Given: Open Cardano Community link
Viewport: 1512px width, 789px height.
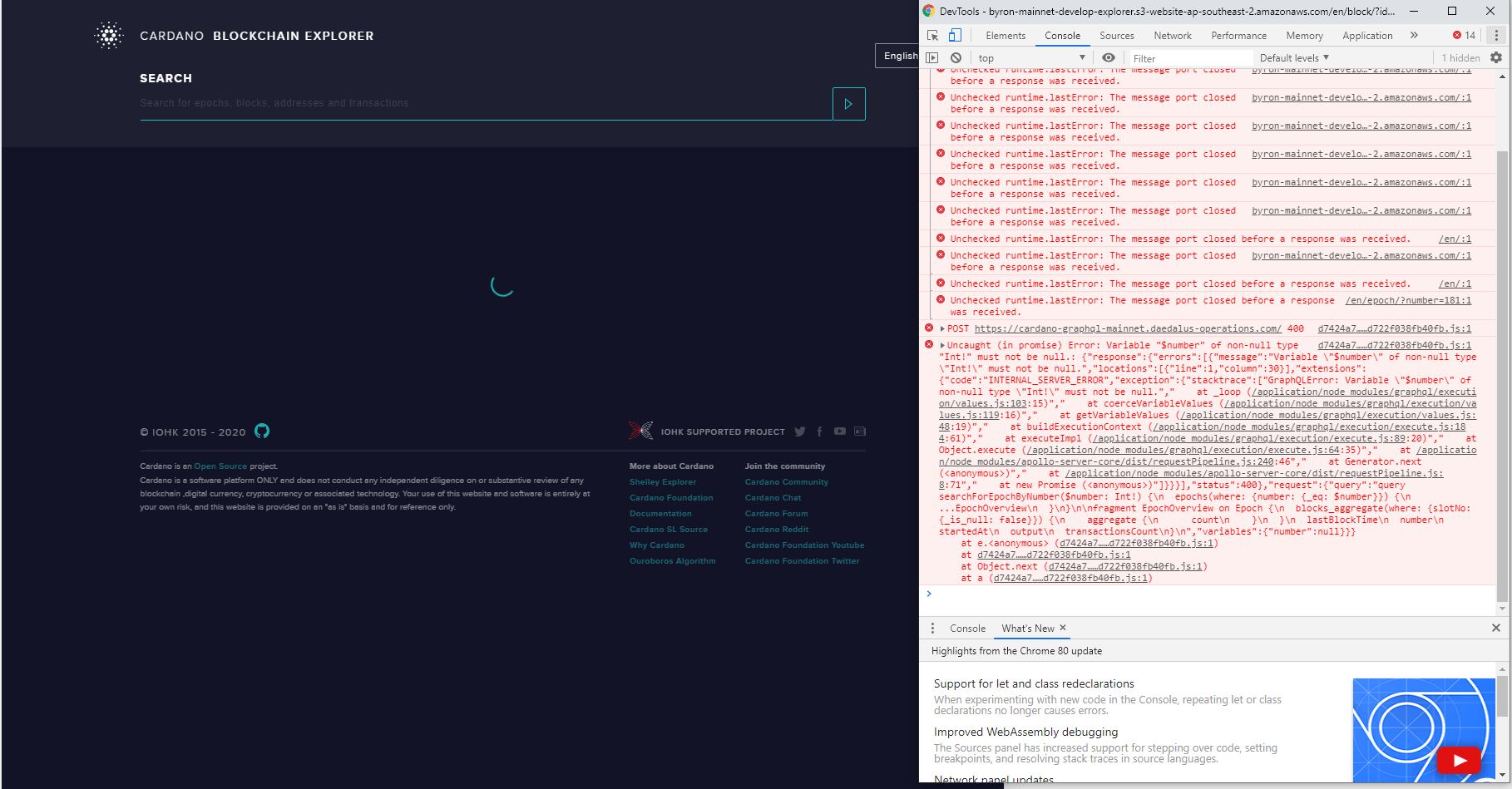Looking at the screenshot, I should [787, 482].
